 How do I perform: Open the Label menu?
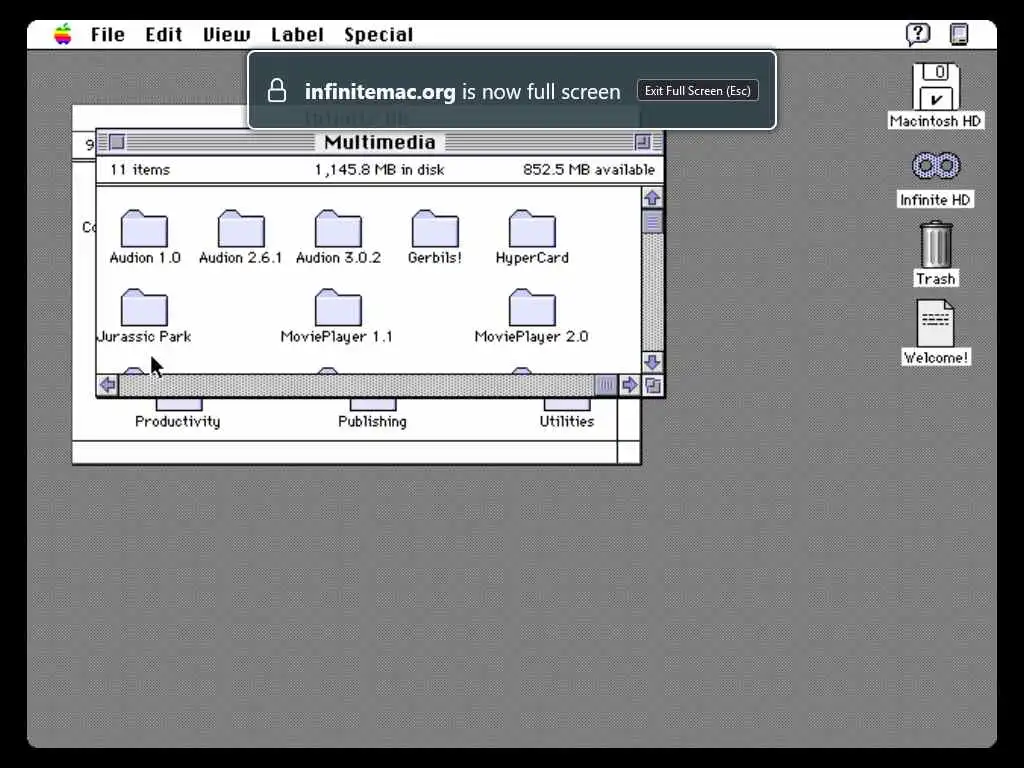pos(297,35)
